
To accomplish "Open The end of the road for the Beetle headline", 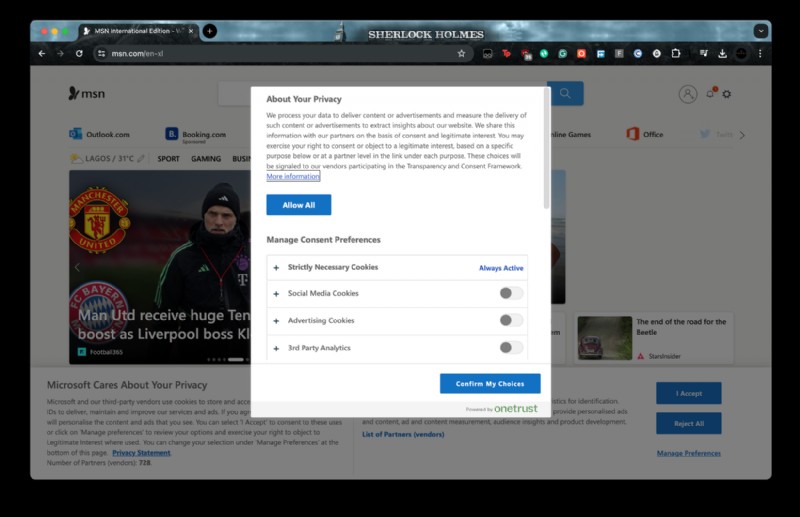I will tap(681, 327).
